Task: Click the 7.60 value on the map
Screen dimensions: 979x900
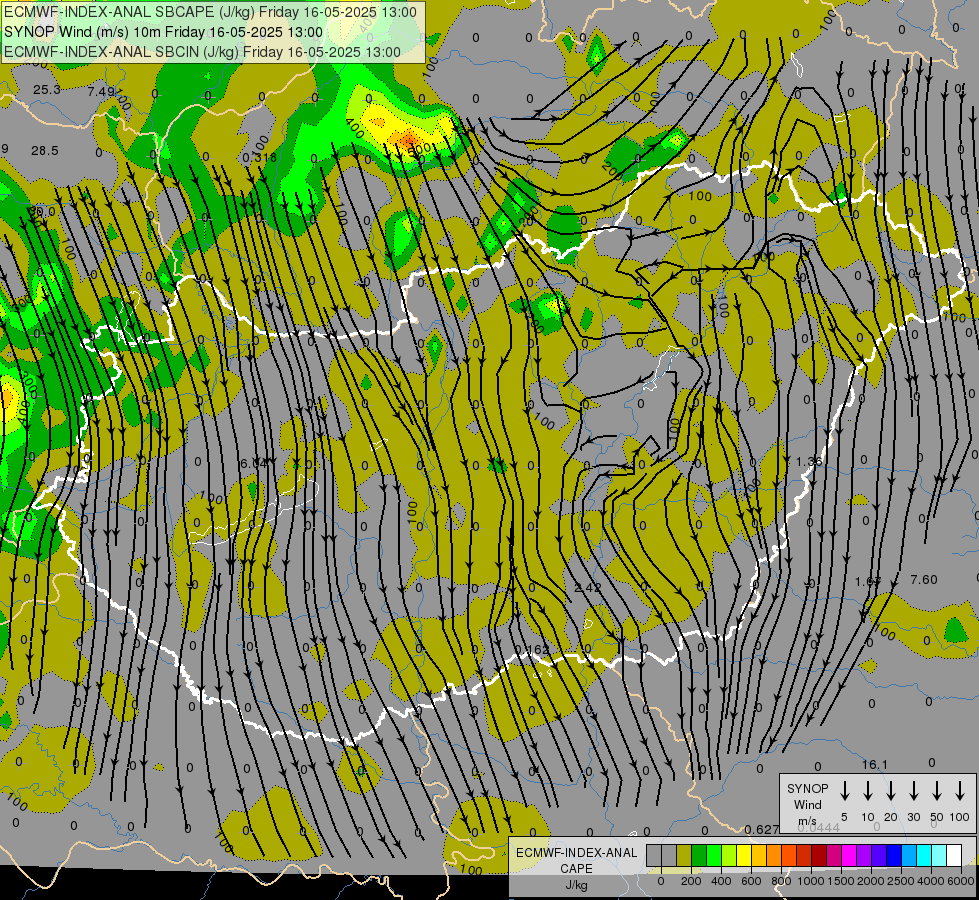Action: (924, 580)
